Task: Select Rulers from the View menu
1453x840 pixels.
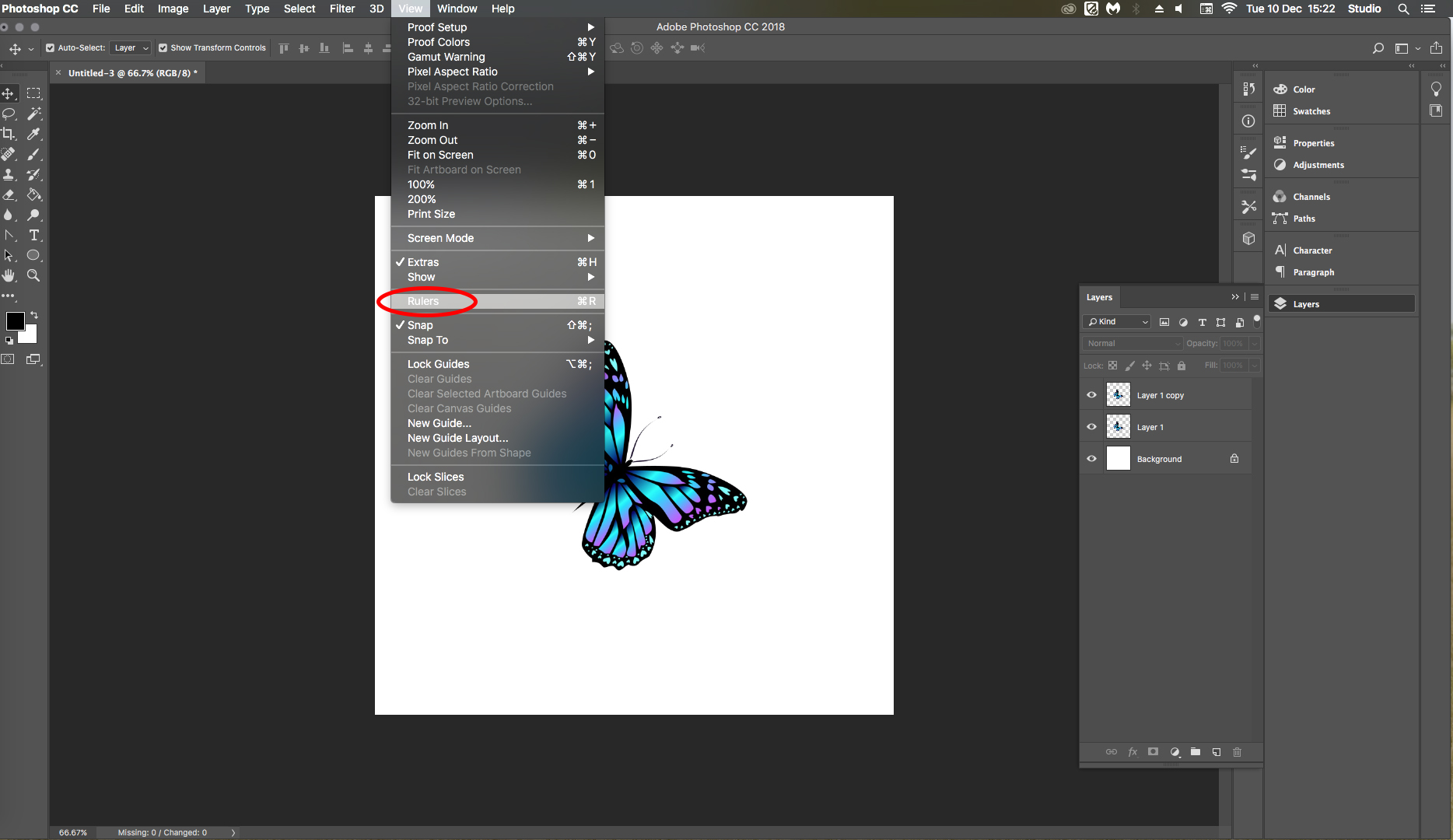Action: 424,301
